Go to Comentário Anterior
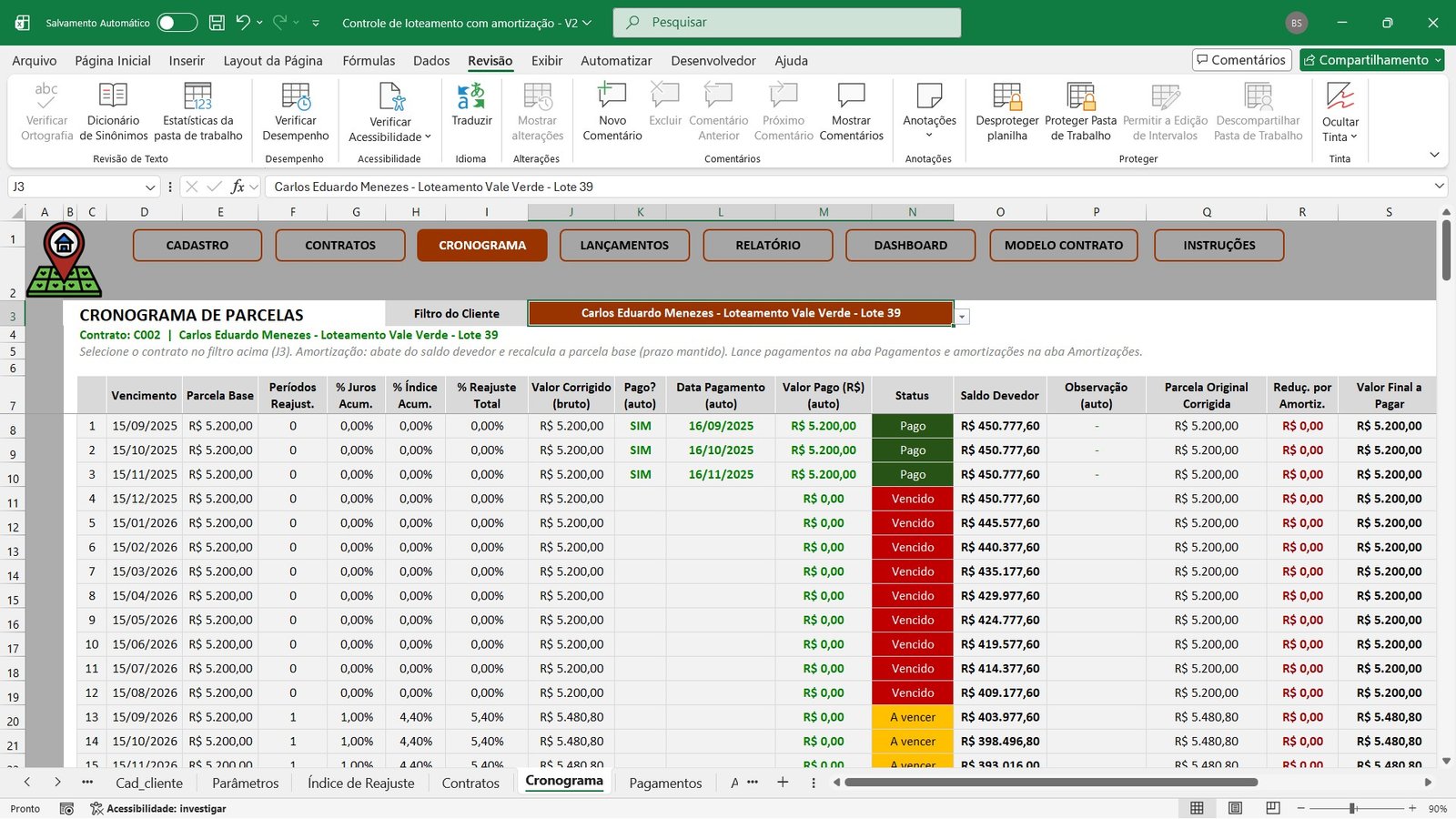The image size is (1456, 819). (x=718, y=112)
